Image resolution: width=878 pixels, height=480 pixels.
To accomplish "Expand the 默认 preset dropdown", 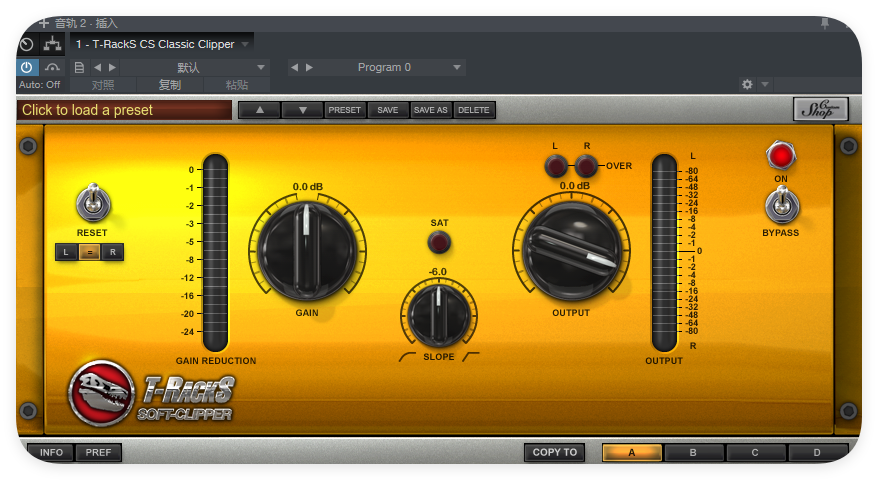I will pos(260,67).
